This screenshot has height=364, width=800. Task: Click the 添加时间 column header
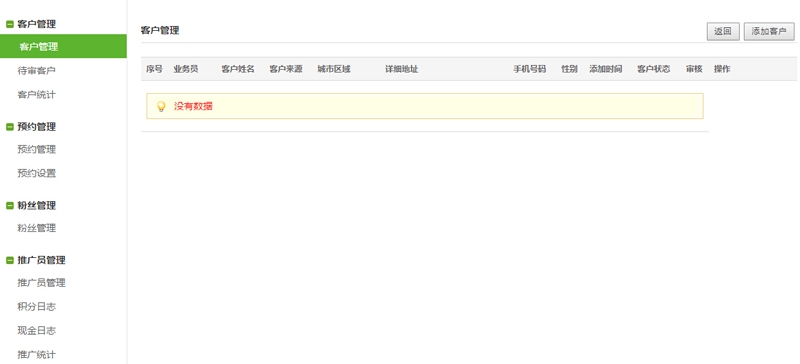pyautogui.click(x=606, y=69)
